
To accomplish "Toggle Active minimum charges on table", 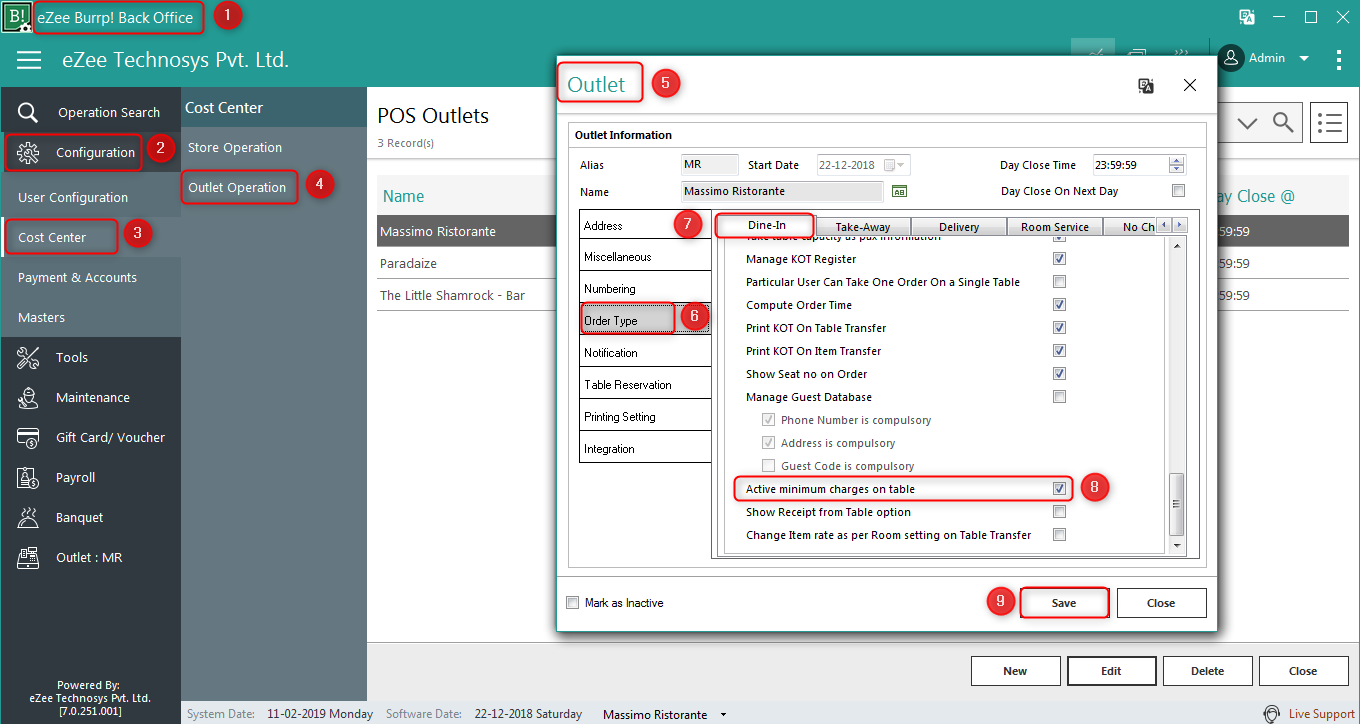I will point(1059,489).
